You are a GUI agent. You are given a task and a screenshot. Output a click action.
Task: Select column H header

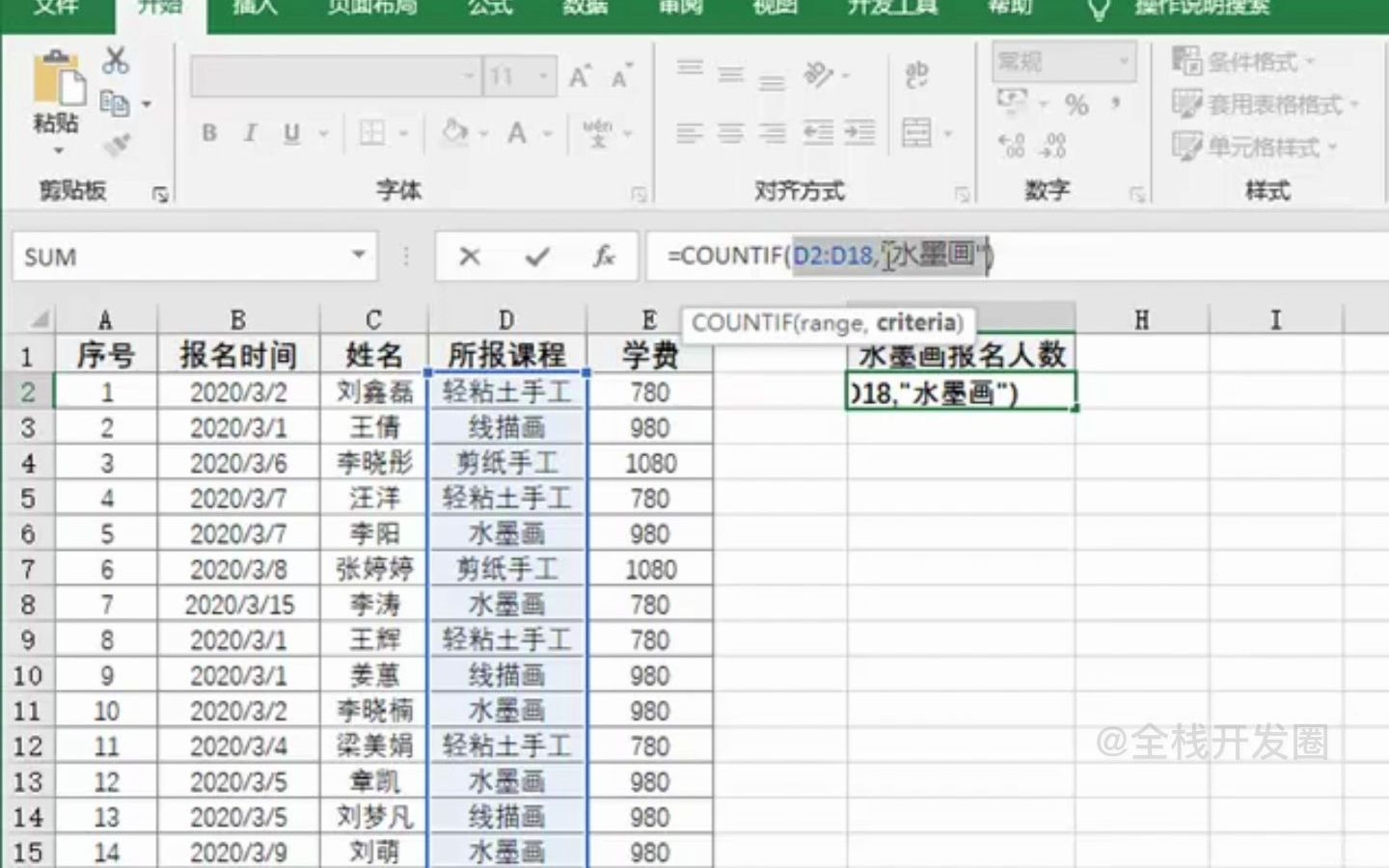coord(1142,319)
